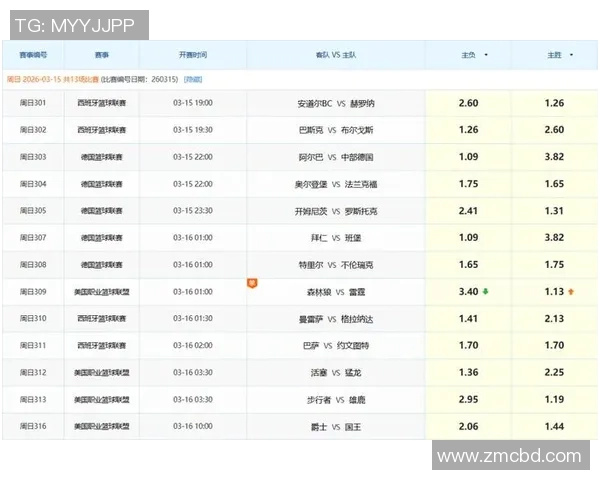The width and height of the screenshot is (600, 480).
Task: Select 主负 odds 1.41 for 周日310
Action: [469, 319]
